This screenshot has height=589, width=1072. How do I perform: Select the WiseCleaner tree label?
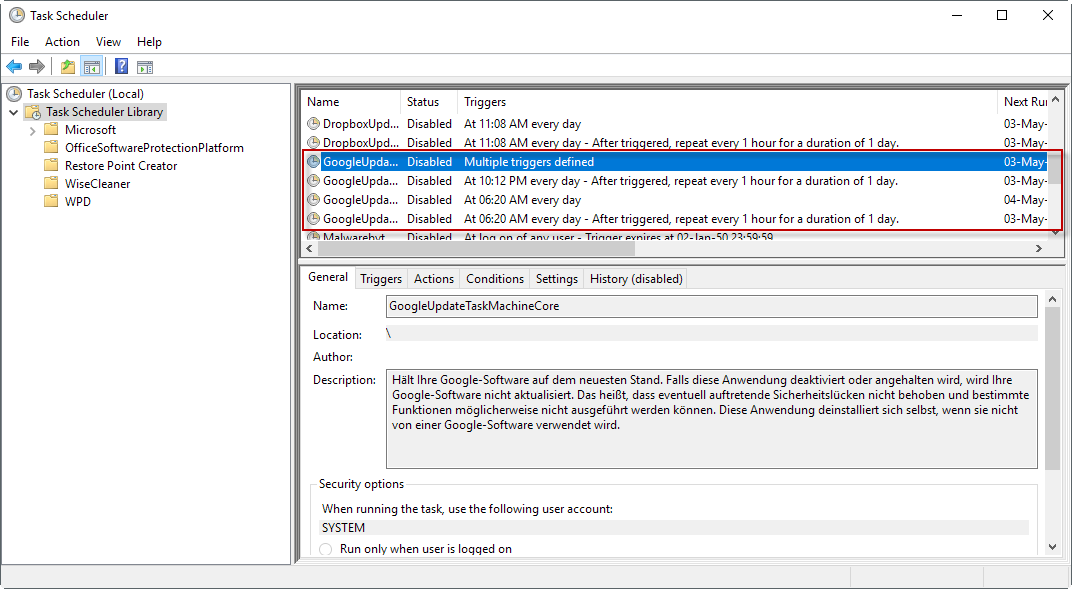(x=97, y=183)
